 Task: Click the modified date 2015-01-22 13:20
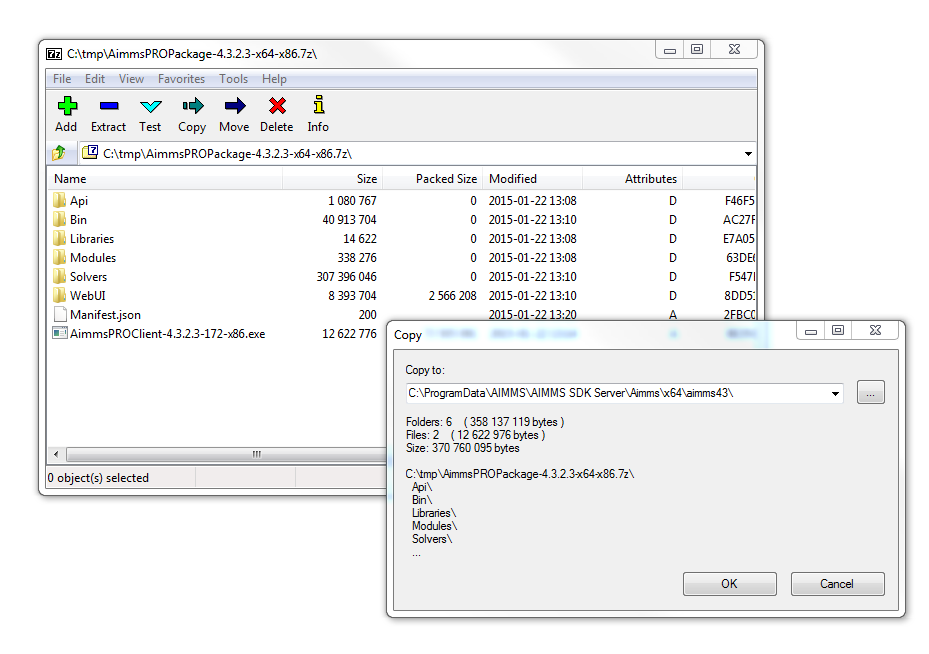click(533, 315)
